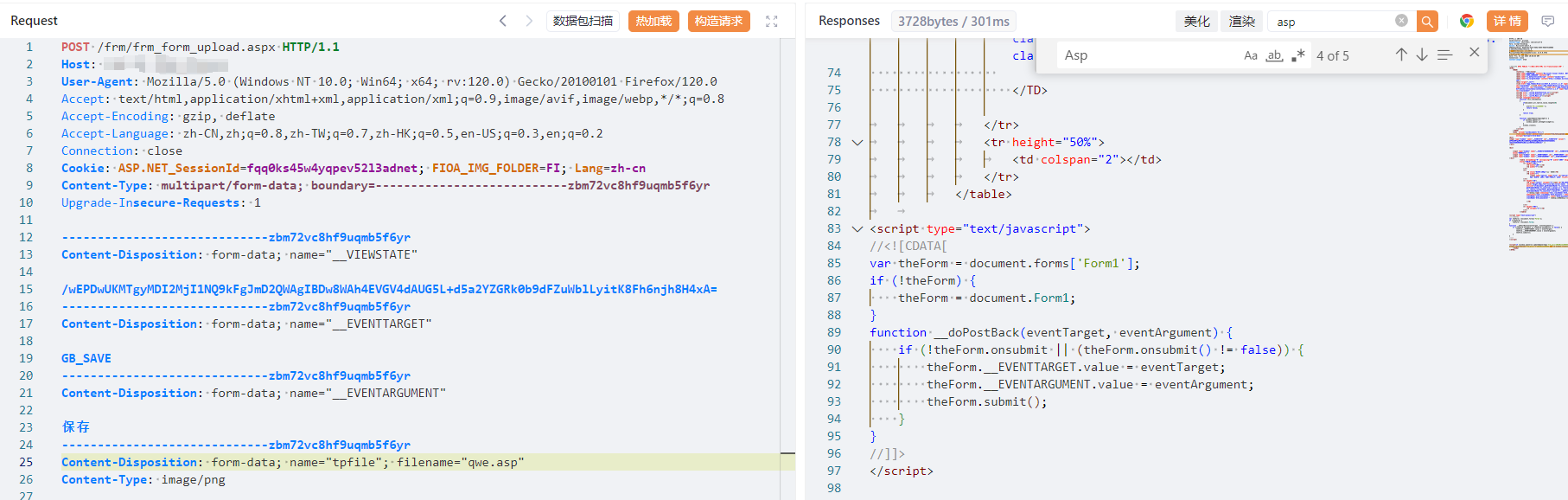Click the POST request line text

[201, 48]
